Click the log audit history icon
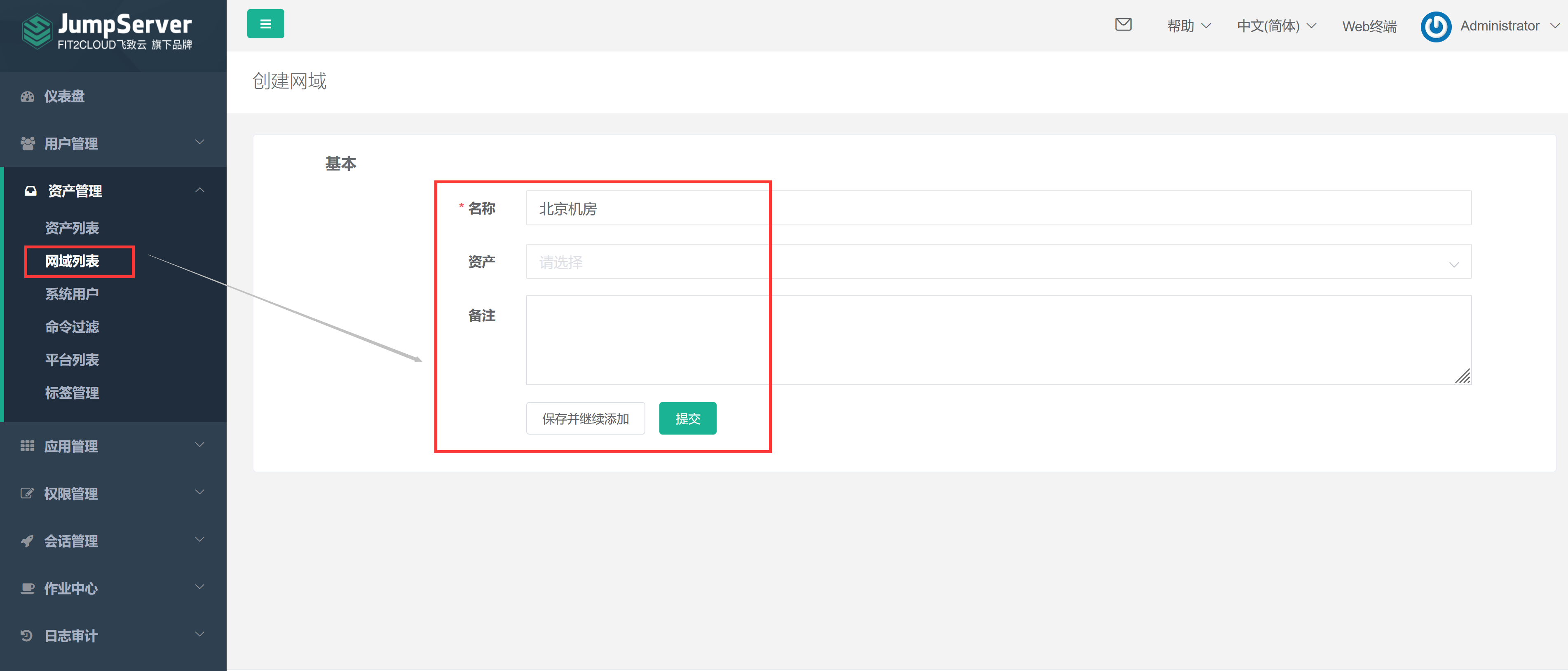Image resolution: width=1568 pixels, height=671 pixels. click(27, 636)
